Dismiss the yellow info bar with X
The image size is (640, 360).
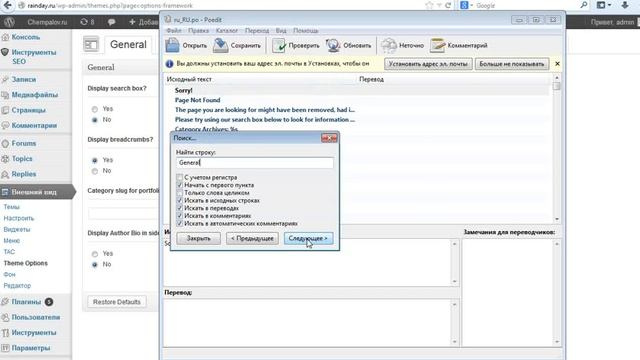click(x=557, y=64)
